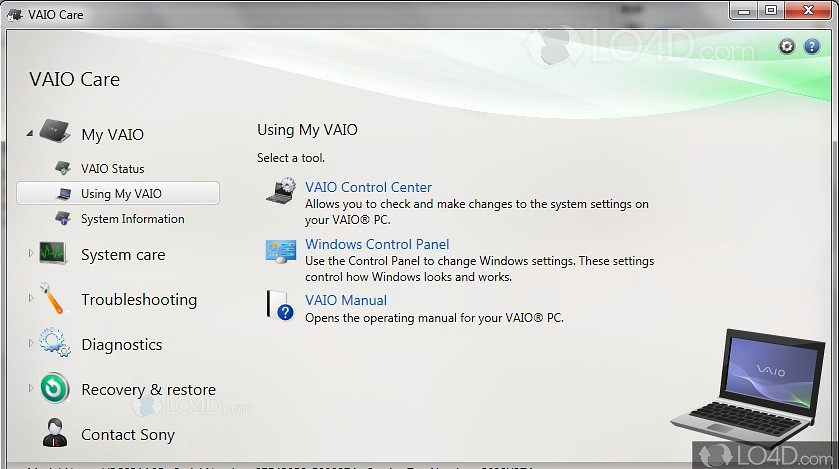The width and height of the screenshot is (839, 469).
Task: Open help via the question mark icon
Action: tap(812, 47)
